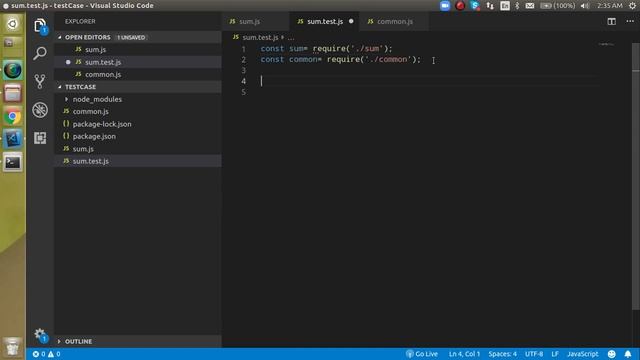This screenshot has height=360, width=640.
Task: Select JavaScript language mode
Action: (582, 354)
